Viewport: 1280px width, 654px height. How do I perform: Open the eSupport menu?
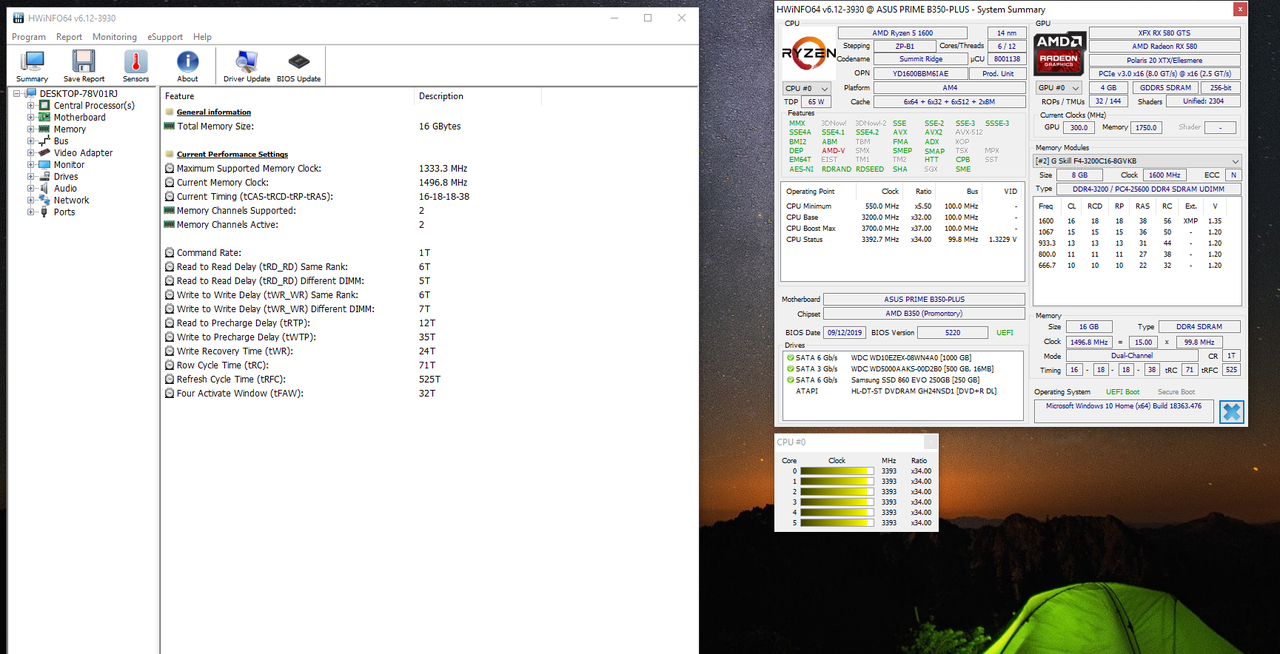(x=164, y=37)
